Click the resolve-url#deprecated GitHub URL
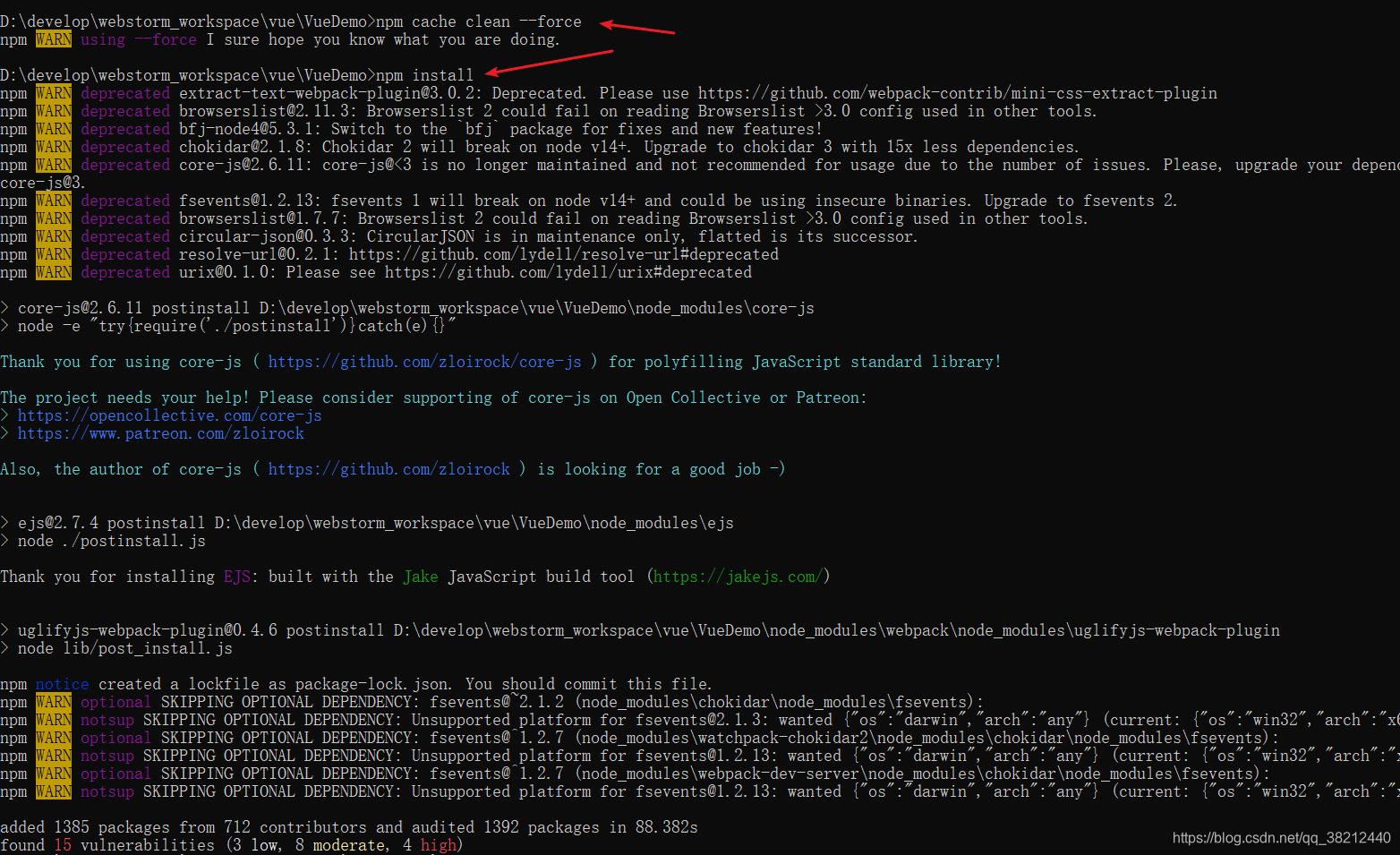This screenshot has width=1400, height=855. (564, 254)
